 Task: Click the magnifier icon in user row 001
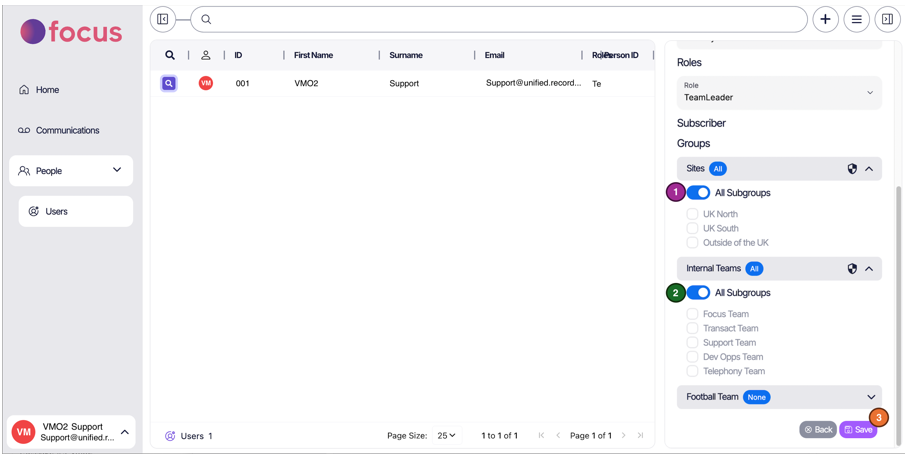point(169,84)
